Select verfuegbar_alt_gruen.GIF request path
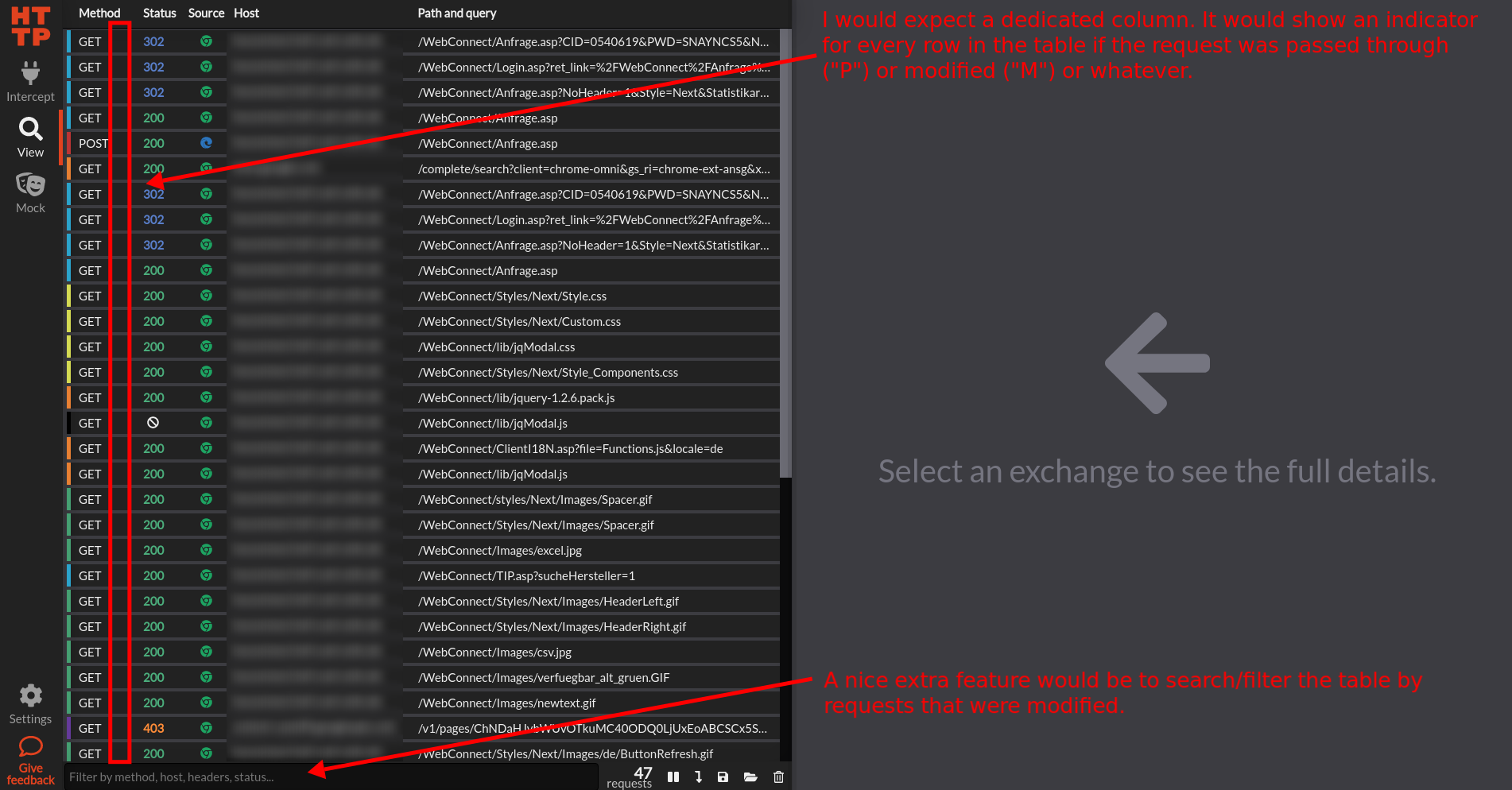Viewport: 1512px width, 790px height. coord(544,677)
